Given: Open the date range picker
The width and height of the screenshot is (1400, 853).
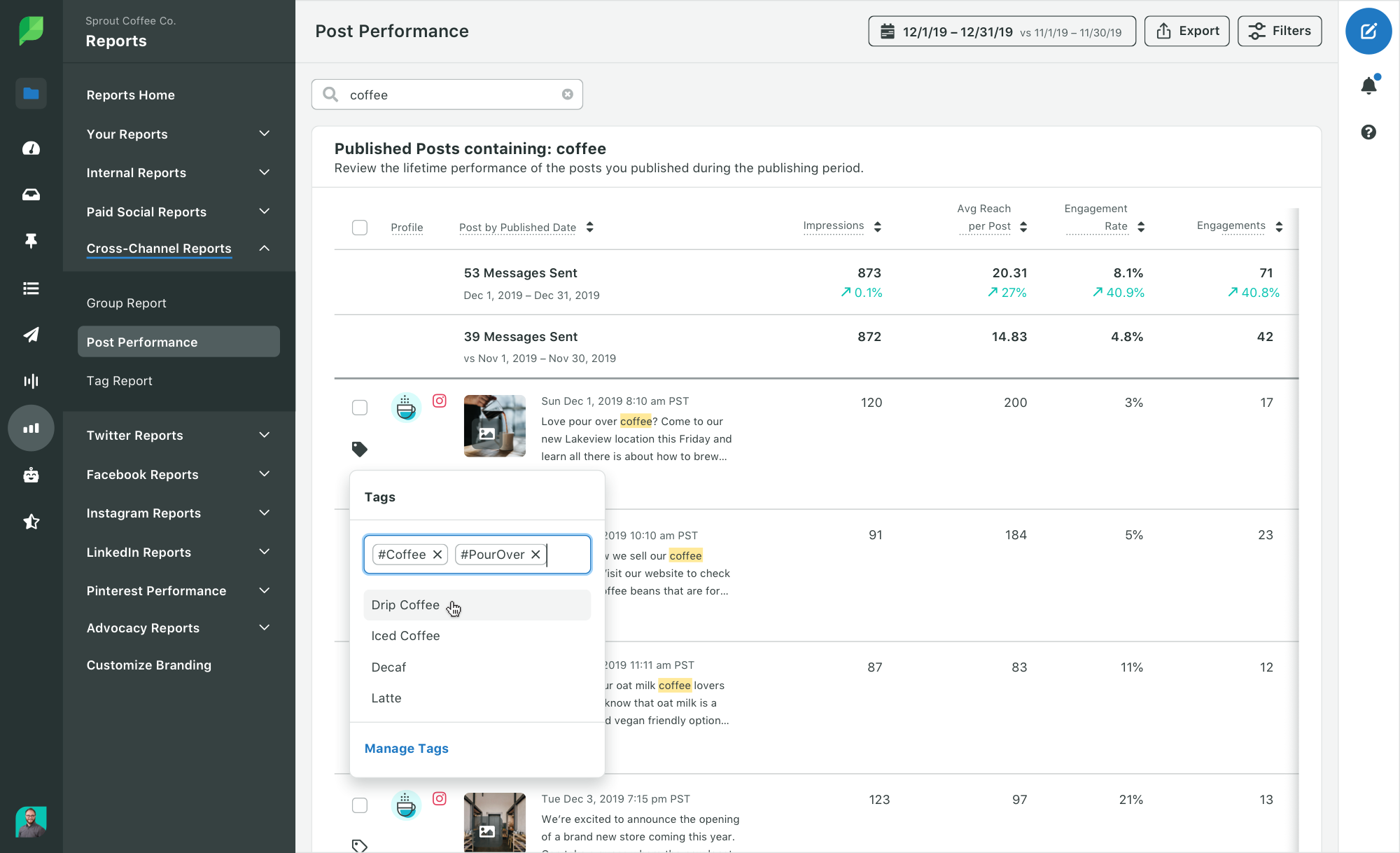Looking at the screenshot, I should (1001, 32).
